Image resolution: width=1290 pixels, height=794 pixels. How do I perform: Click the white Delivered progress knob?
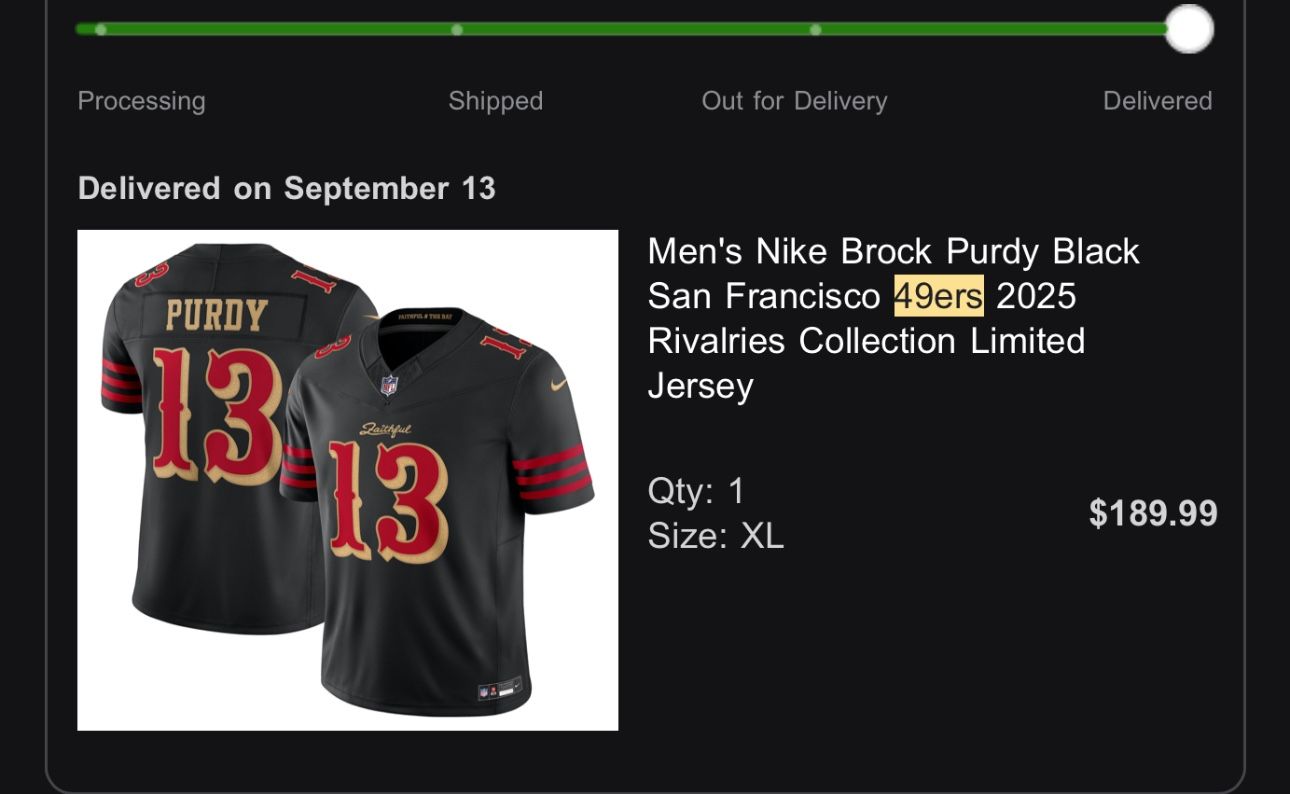[x=1189, y=29]
